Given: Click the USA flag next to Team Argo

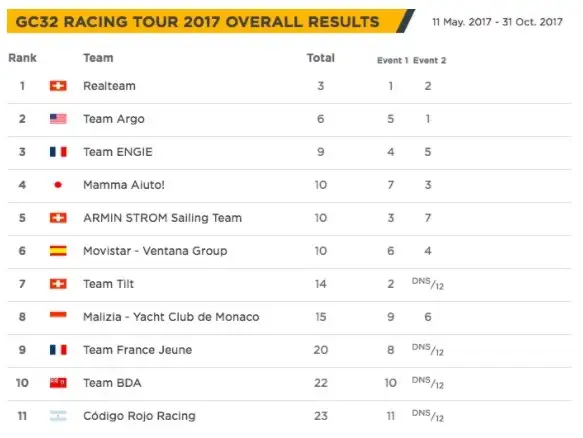Looking at the screenshot, I should coord(58,119).
